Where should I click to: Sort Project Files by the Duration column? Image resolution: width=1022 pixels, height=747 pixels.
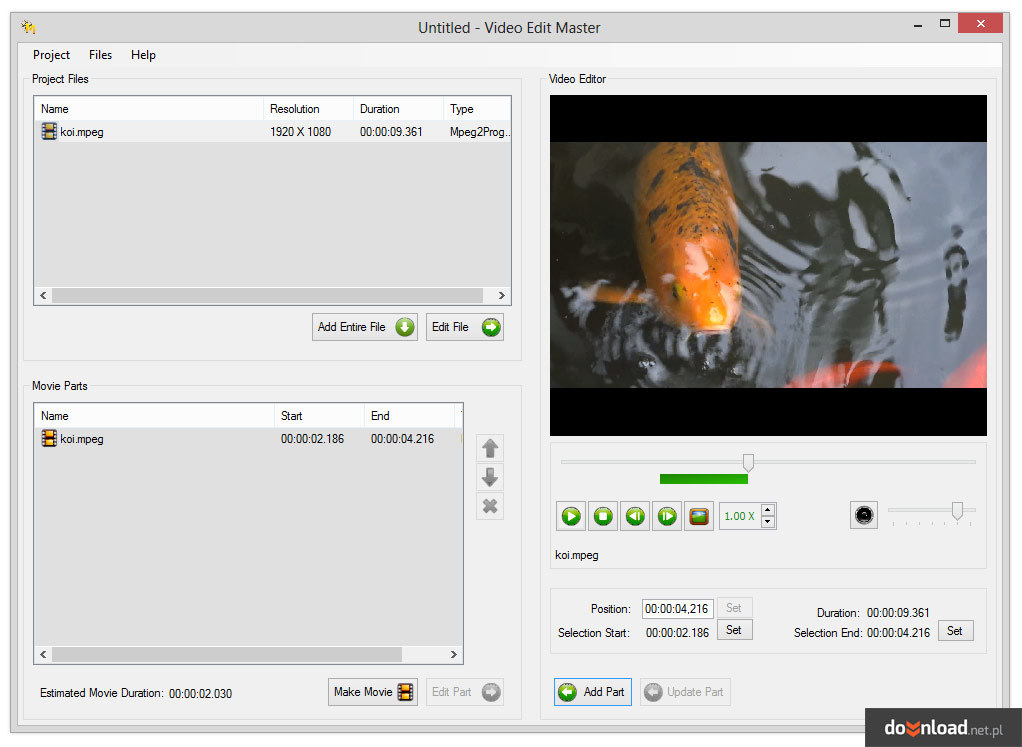coord(398,109)
